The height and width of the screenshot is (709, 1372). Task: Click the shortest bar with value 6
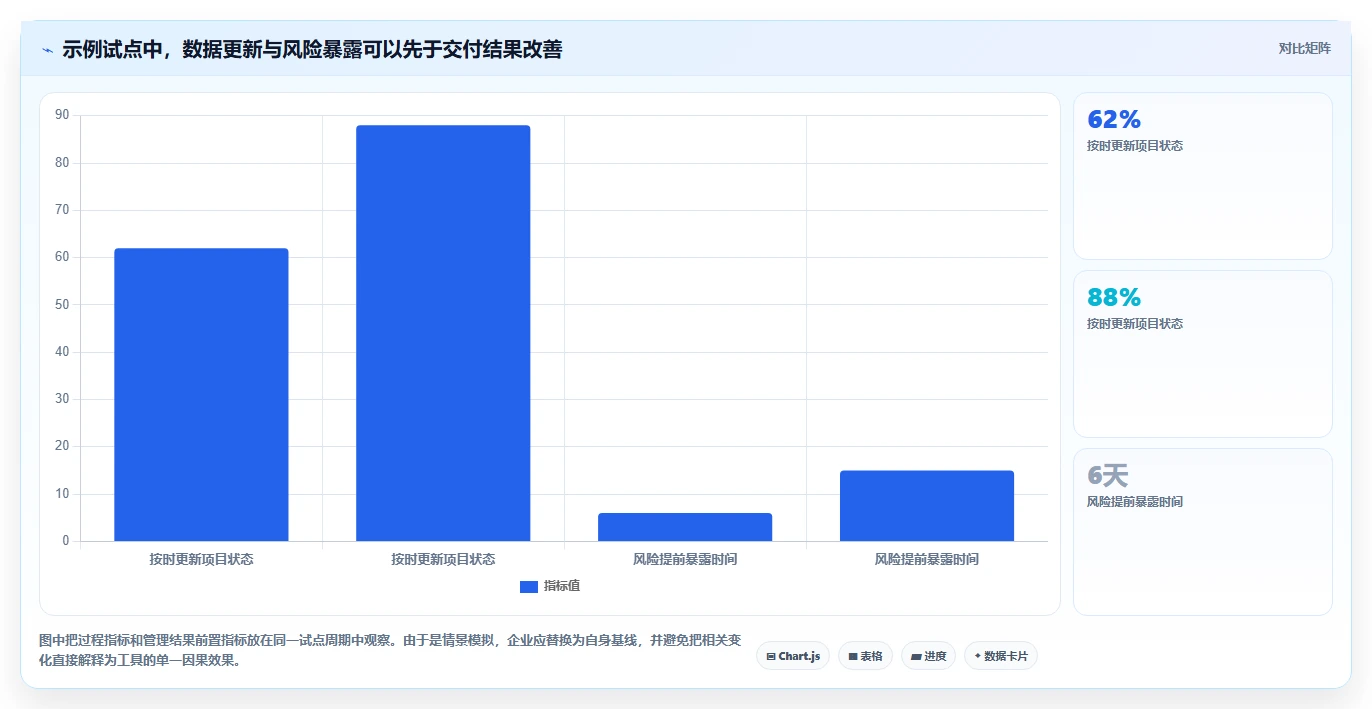[685, 527]
